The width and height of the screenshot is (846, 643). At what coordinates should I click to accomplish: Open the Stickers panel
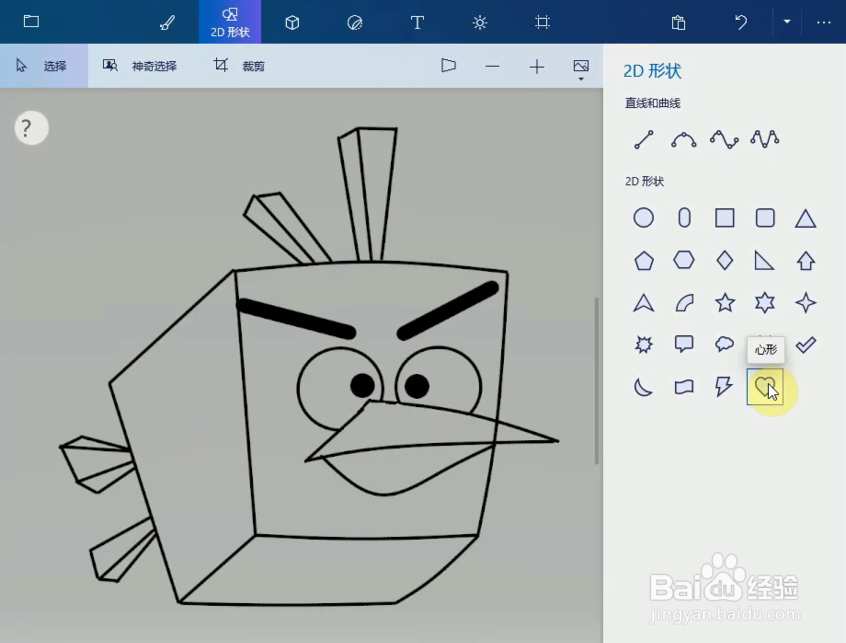point(354,22)
